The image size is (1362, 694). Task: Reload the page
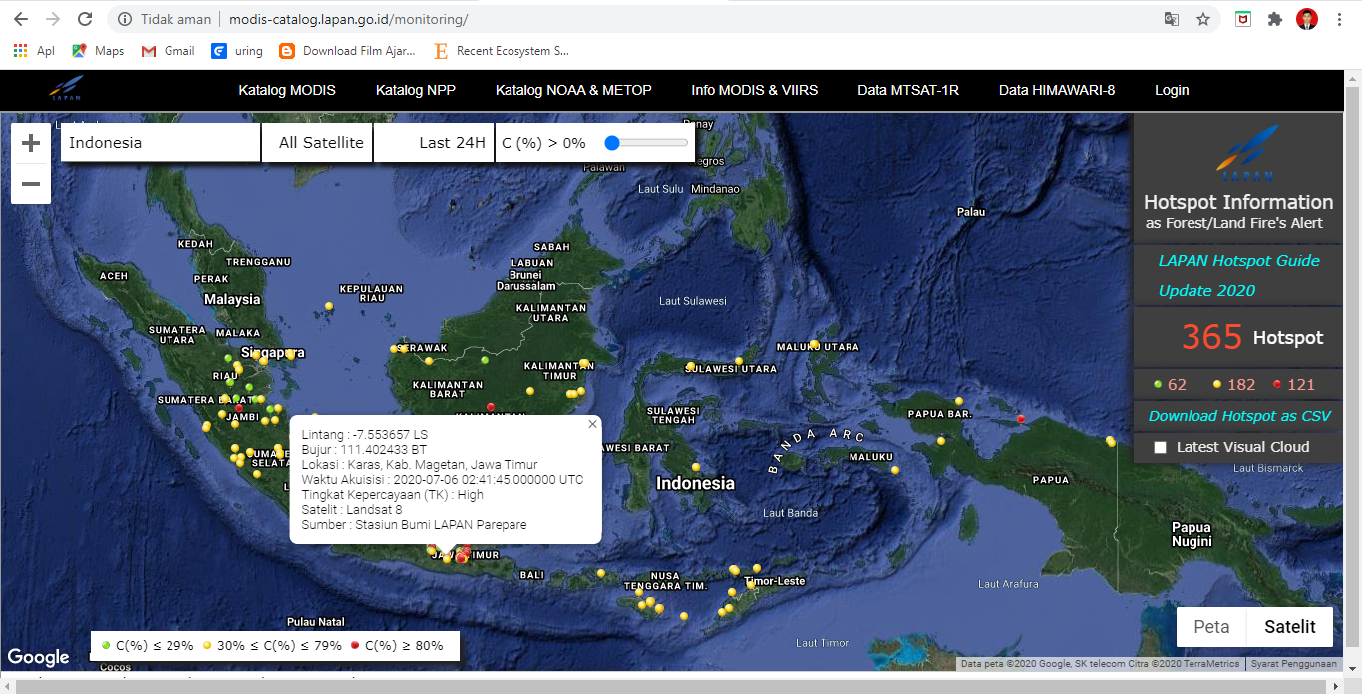pos(85,19)
